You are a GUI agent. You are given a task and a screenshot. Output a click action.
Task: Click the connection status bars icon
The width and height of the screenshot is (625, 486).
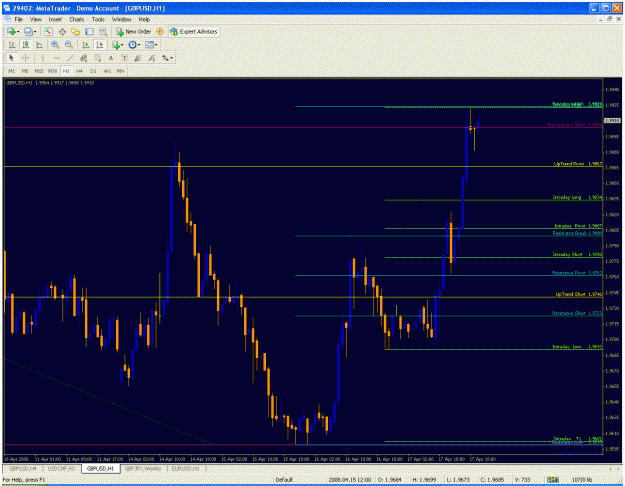click(x=553, y=480)
